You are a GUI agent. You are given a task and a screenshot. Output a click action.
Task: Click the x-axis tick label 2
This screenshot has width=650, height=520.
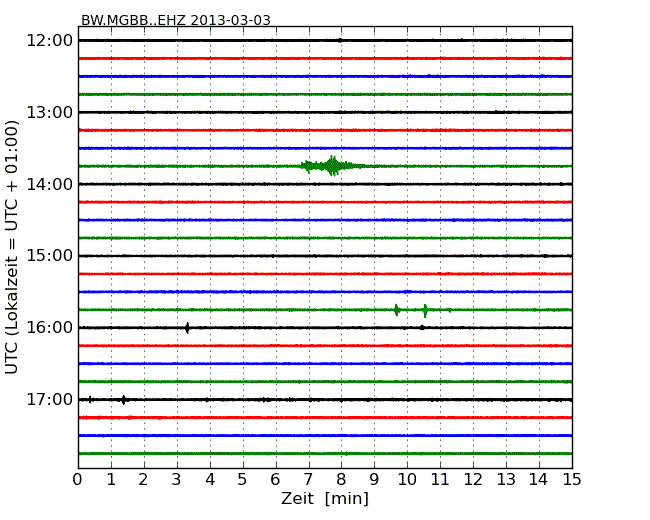(144, 480)
